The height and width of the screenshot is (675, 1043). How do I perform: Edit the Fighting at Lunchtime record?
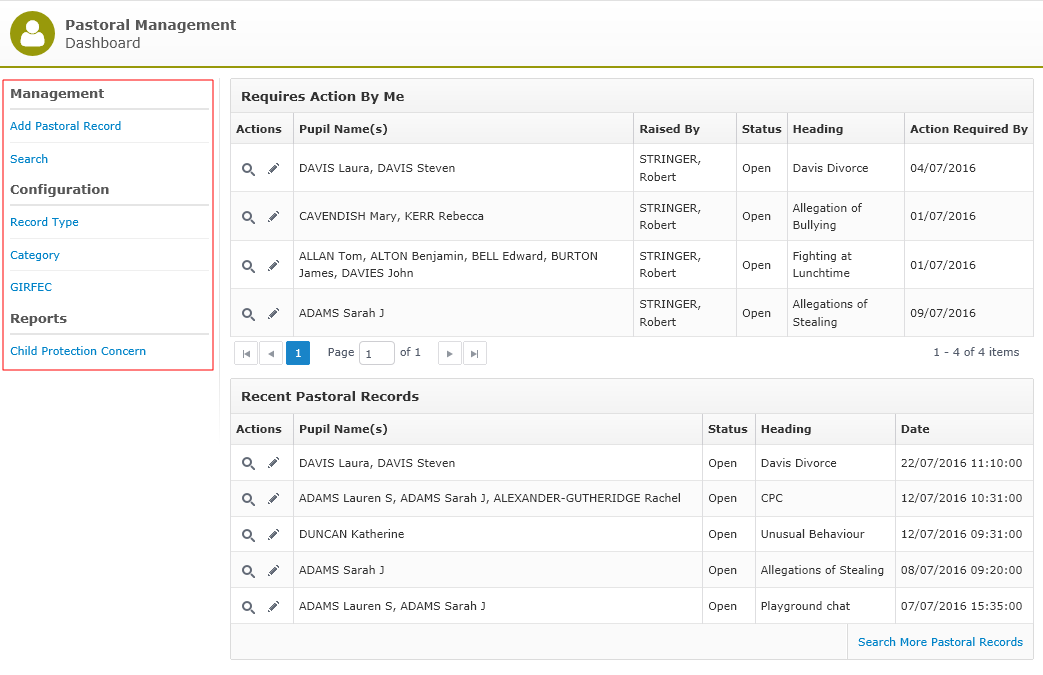[273, 266]
